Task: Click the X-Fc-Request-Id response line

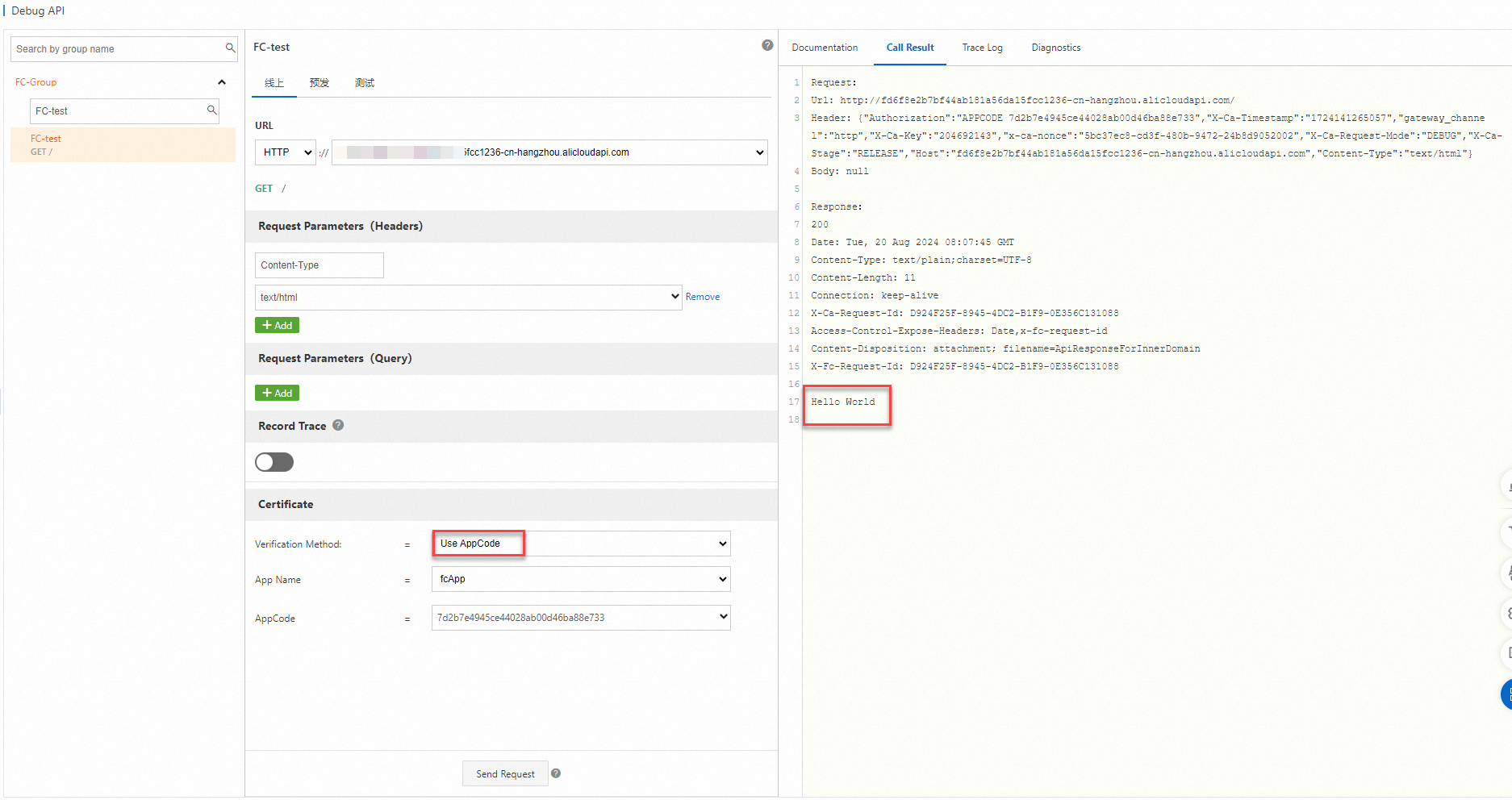Action: point(965,366)
